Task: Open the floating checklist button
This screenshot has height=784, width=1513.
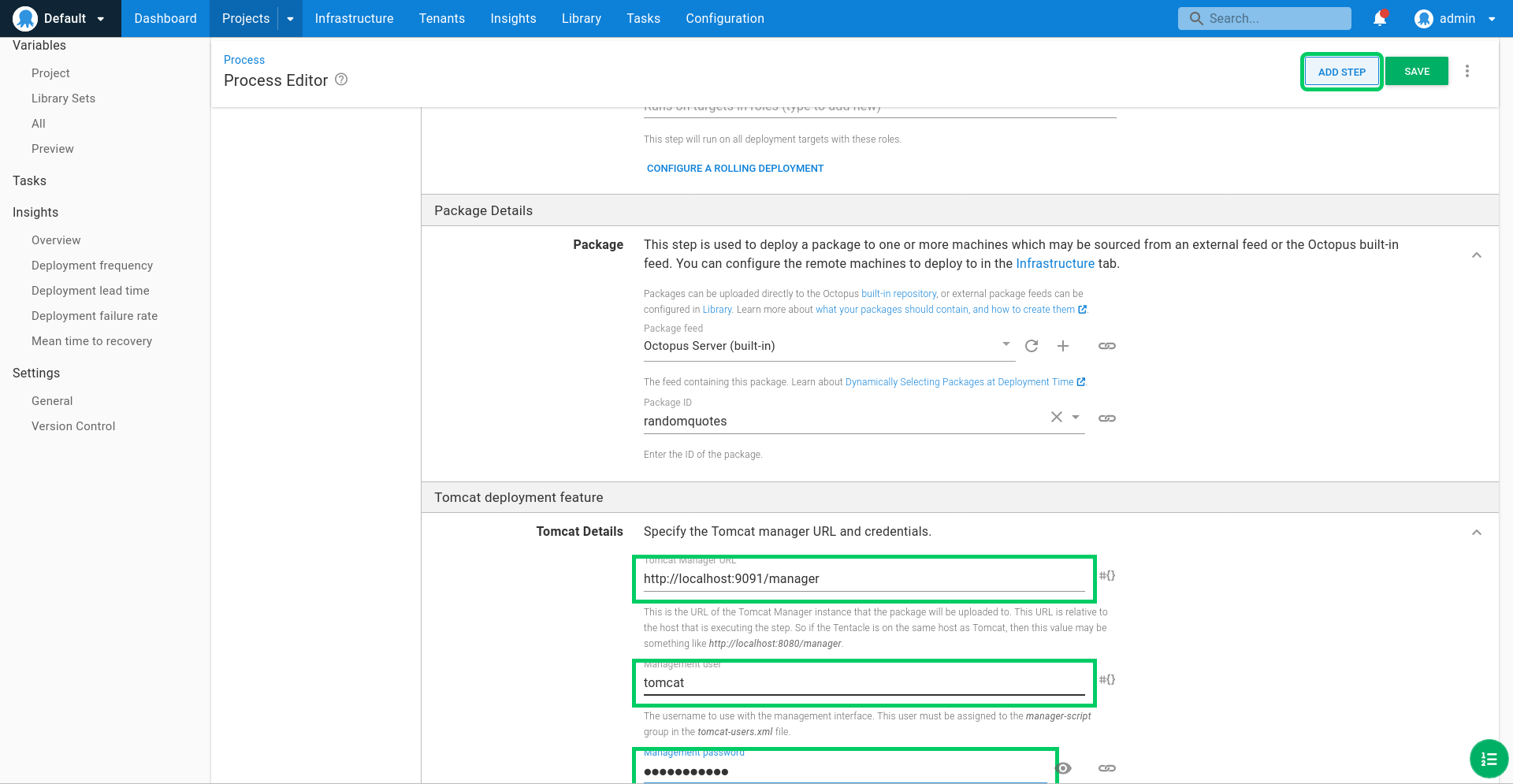Action: pyautogui.click(x=1489, y=759)
